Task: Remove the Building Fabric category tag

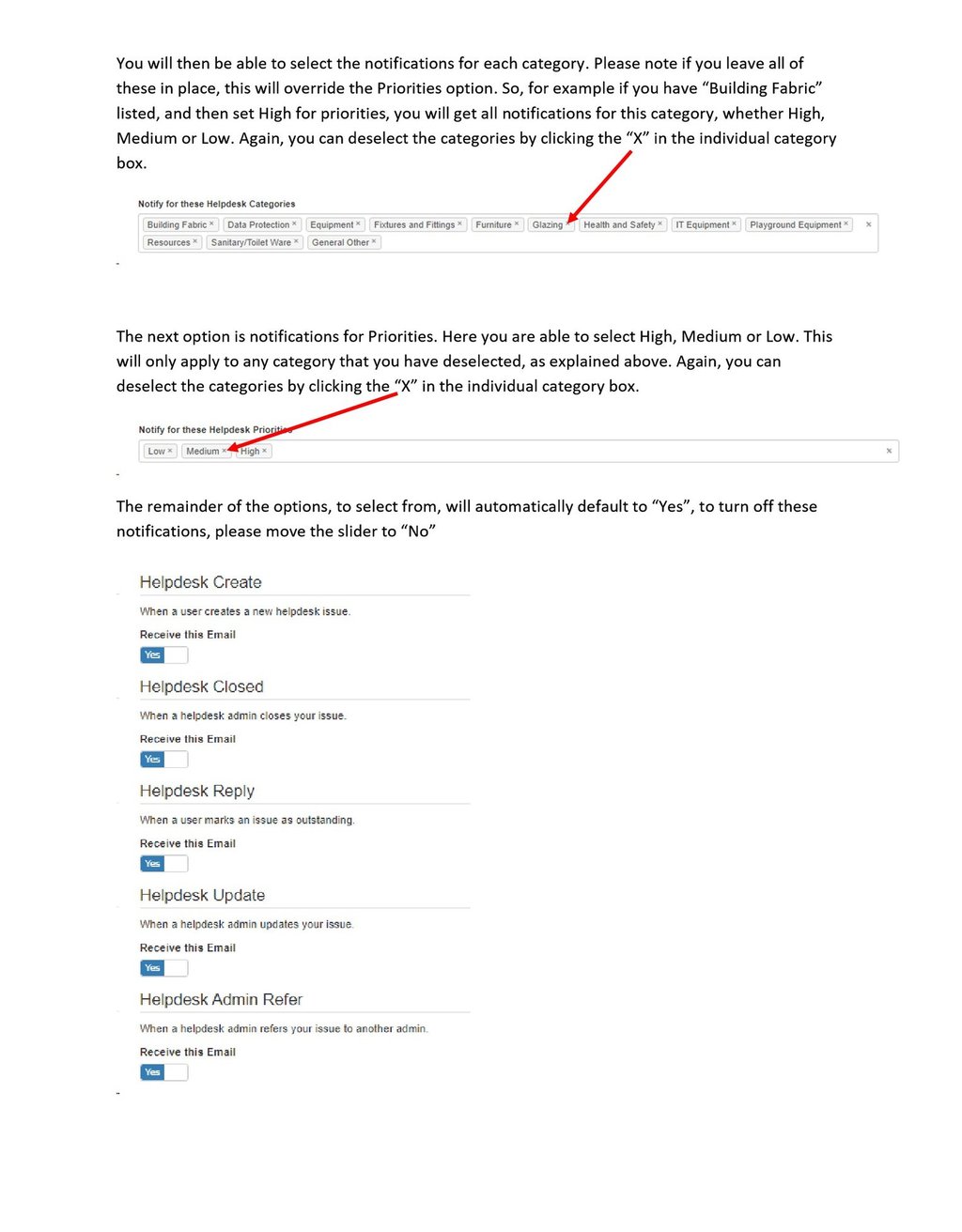Action: click(x=211, y=224)
